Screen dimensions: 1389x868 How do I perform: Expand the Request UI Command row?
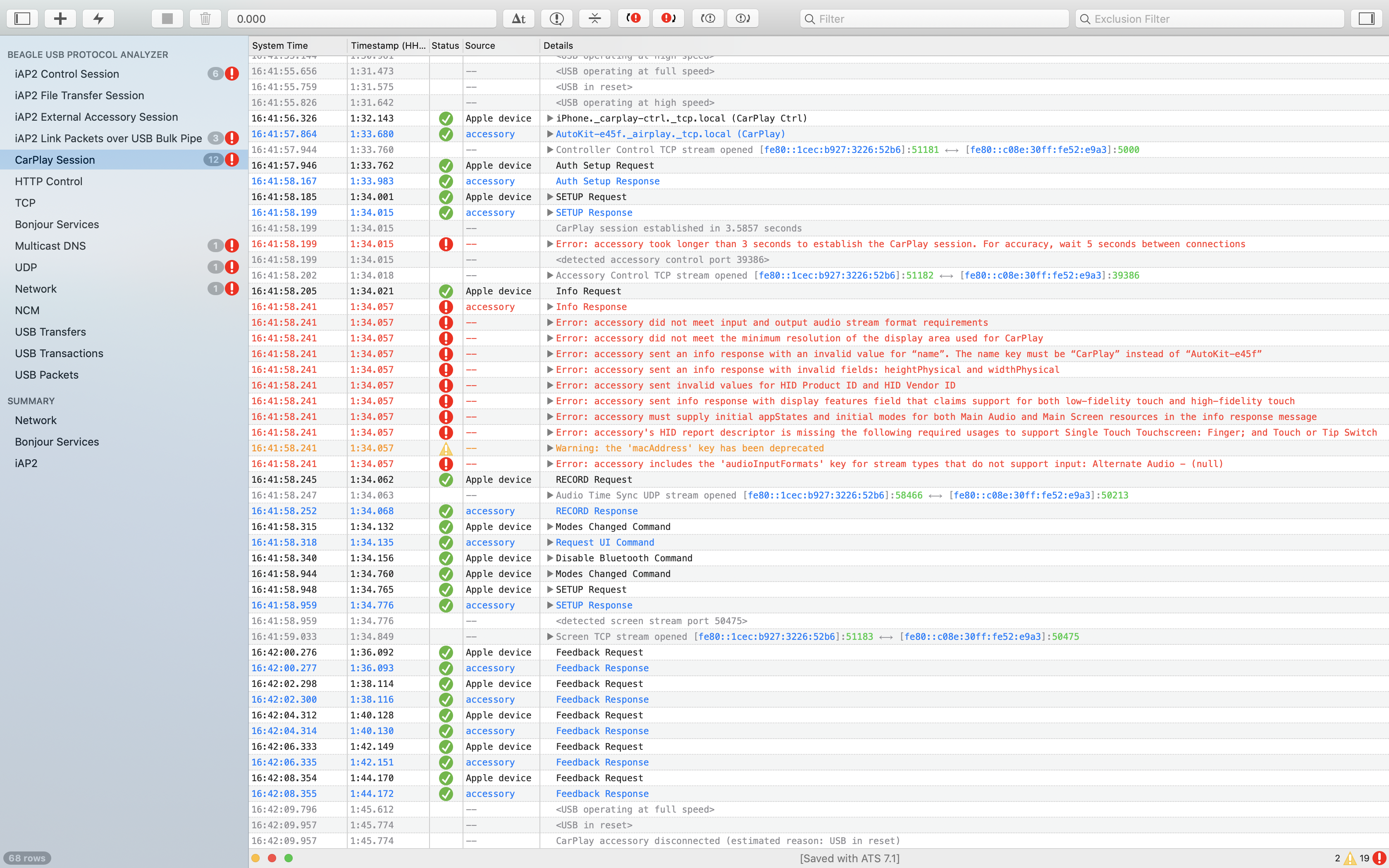point(550,542)
